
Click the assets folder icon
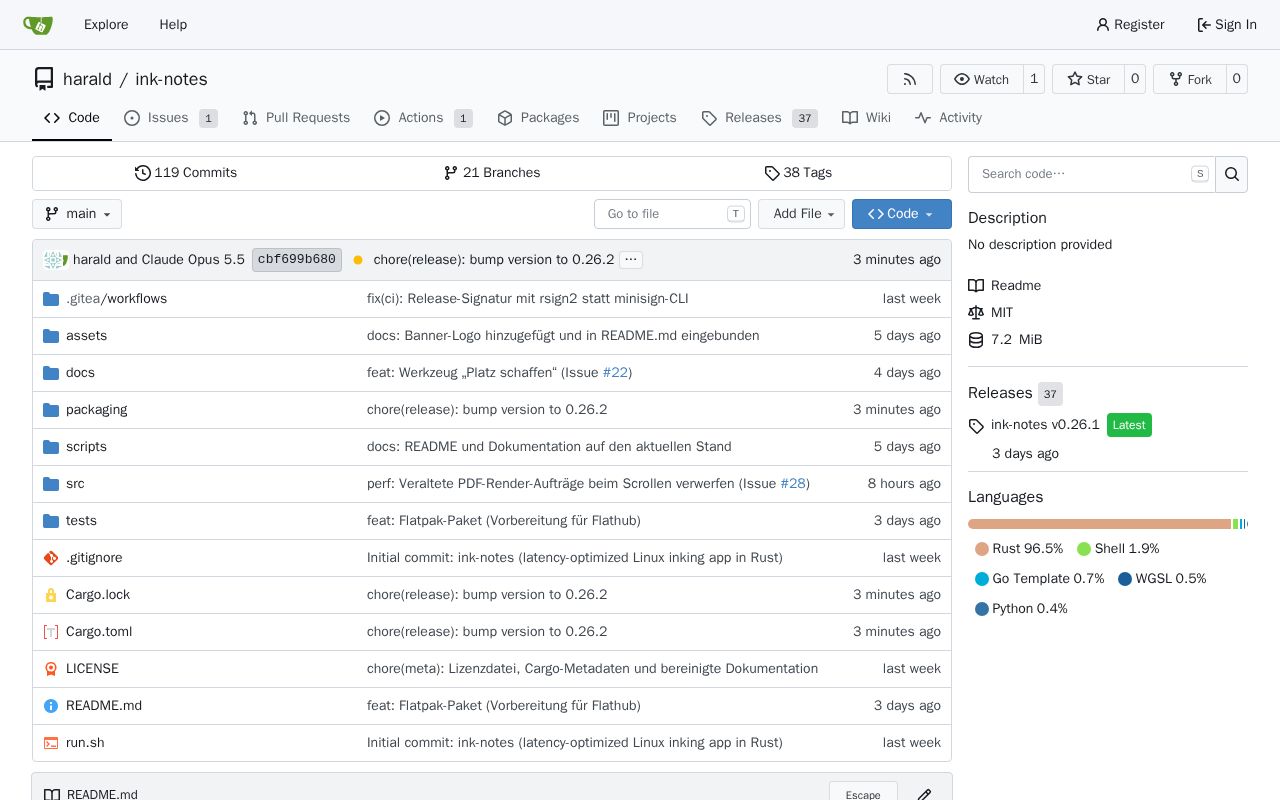[x=51, y=336]
